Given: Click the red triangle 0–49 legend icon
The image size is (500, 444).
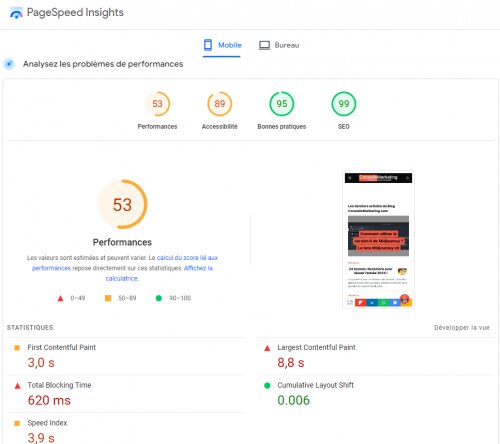Looking at the screenshot, I should (x=60, y=298).
